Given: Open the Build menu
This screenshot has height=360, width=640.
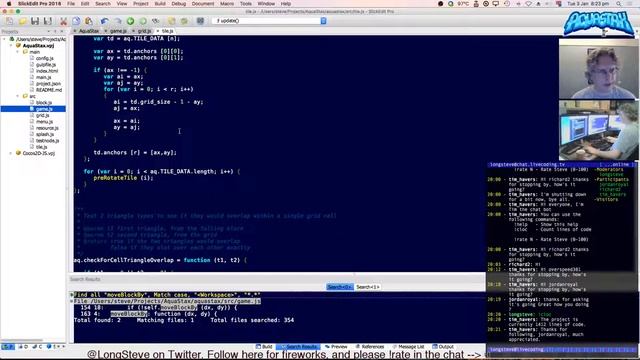Looking at the screenshot, I should pos(160,4).
